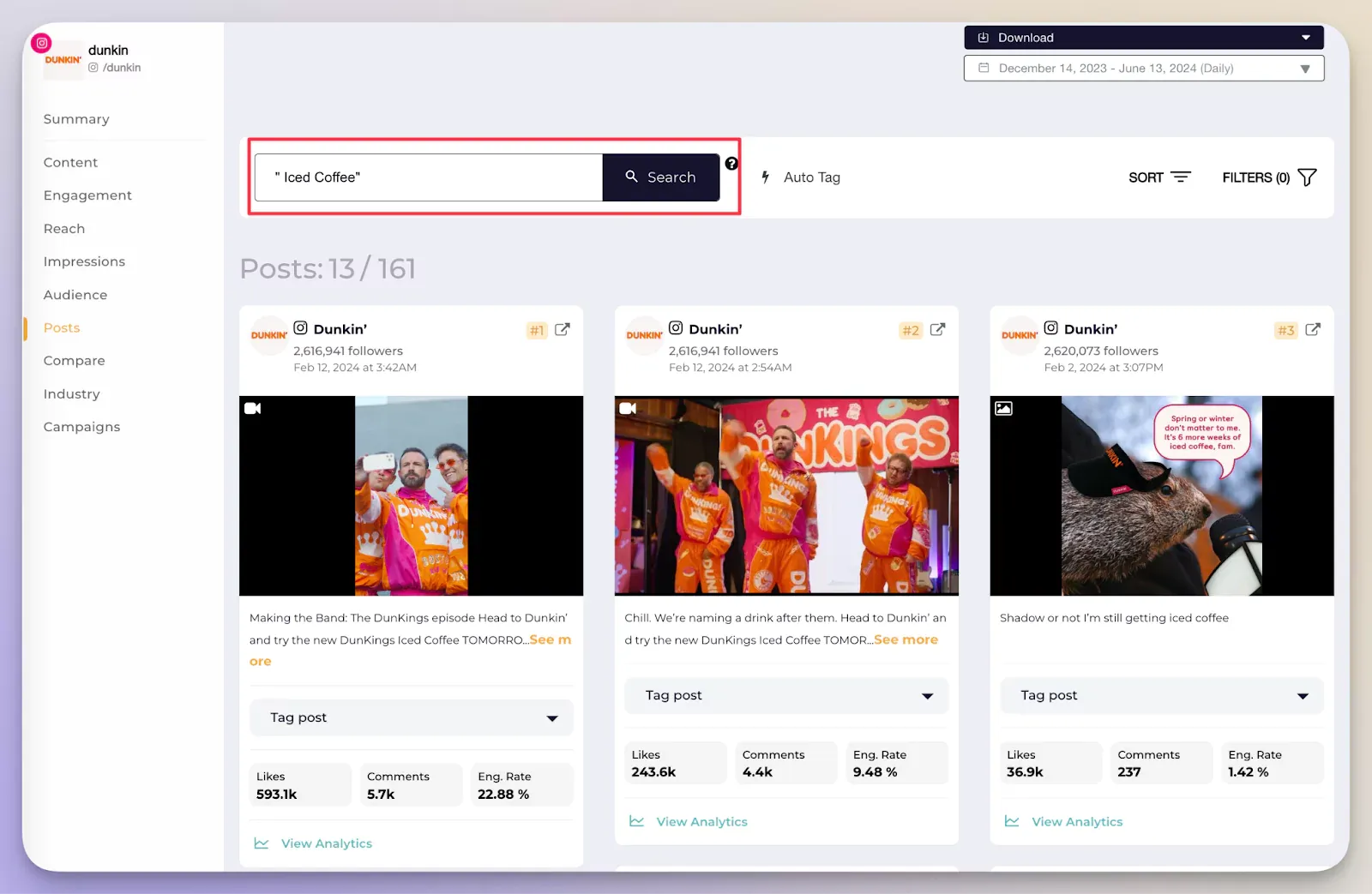Image resolution: width=1372 pixels, height=894 pixels.
Task: Select Posts in sidebar
Action: pyautogui.click(x=62, y=327)
